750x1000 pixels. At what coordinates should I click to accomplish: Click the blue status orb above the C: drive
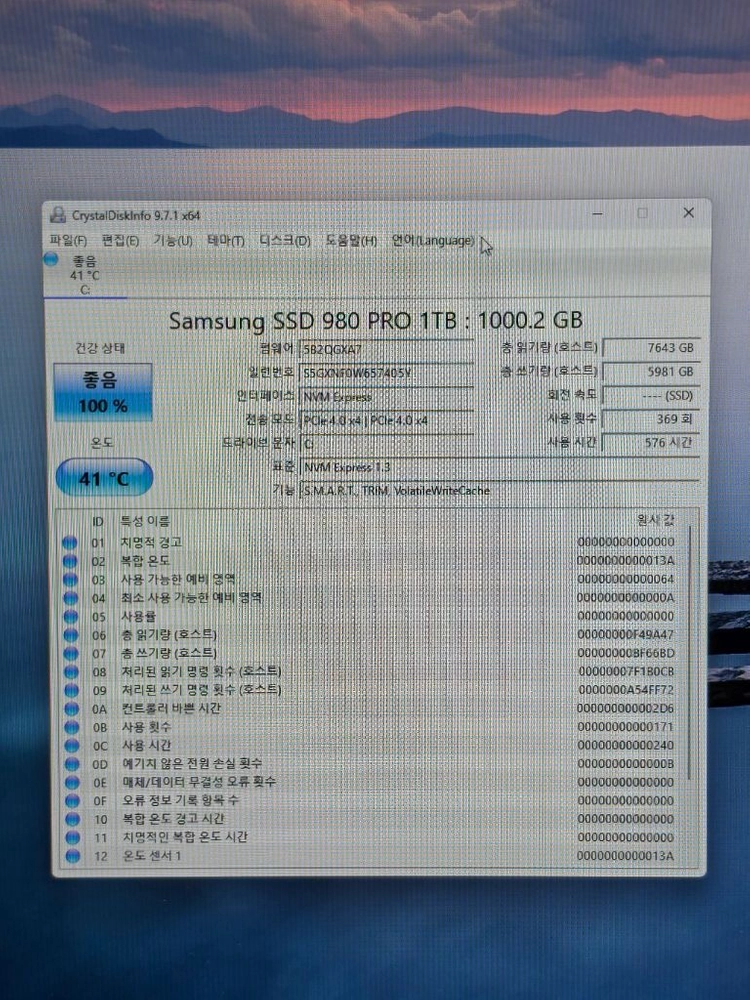(x=51, y=260)
